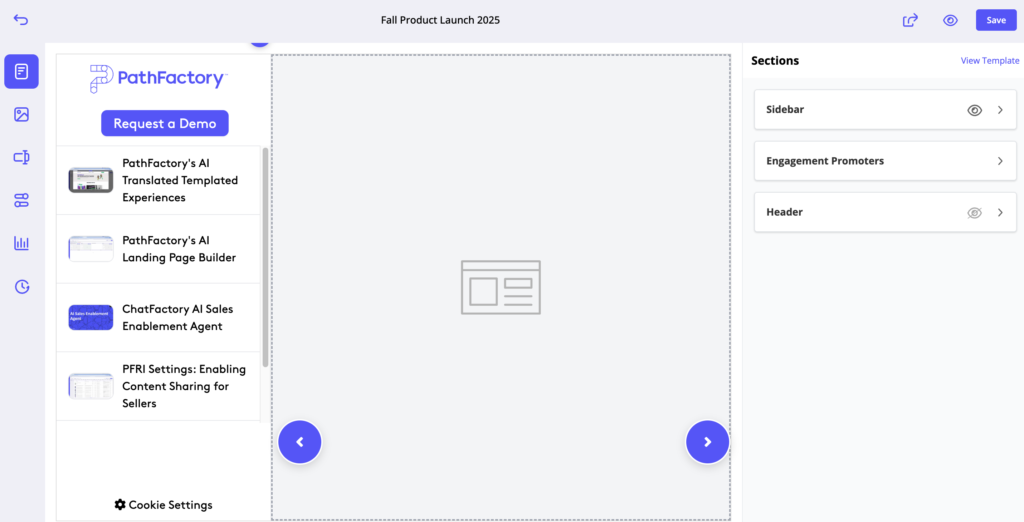Click the preview eye icon in top bar
Screen dimensions: 1024x522
950,20
